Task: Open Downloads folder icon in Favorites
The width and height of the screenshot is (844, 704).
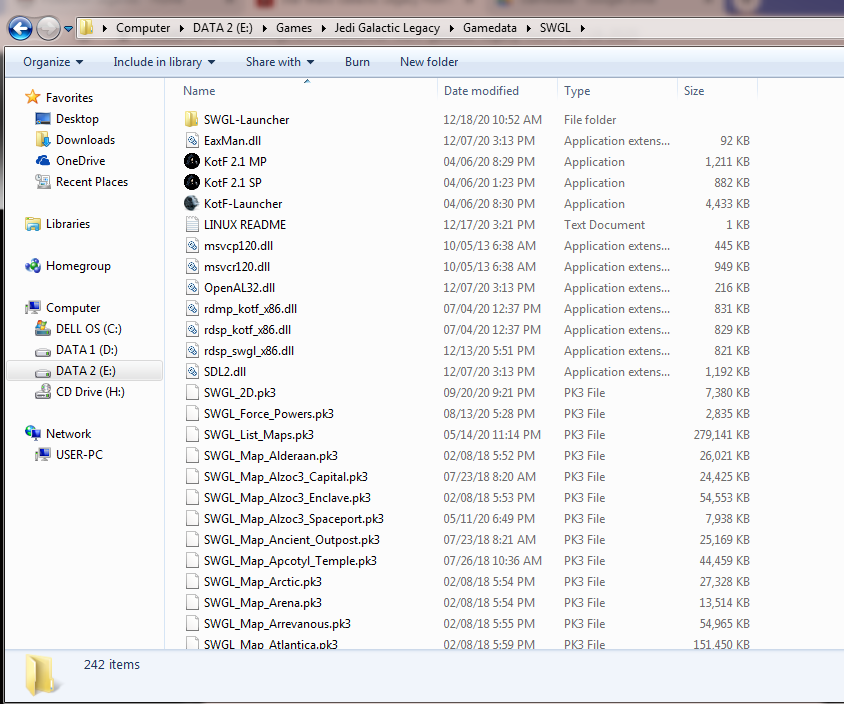Action: (x=43, y=139)
